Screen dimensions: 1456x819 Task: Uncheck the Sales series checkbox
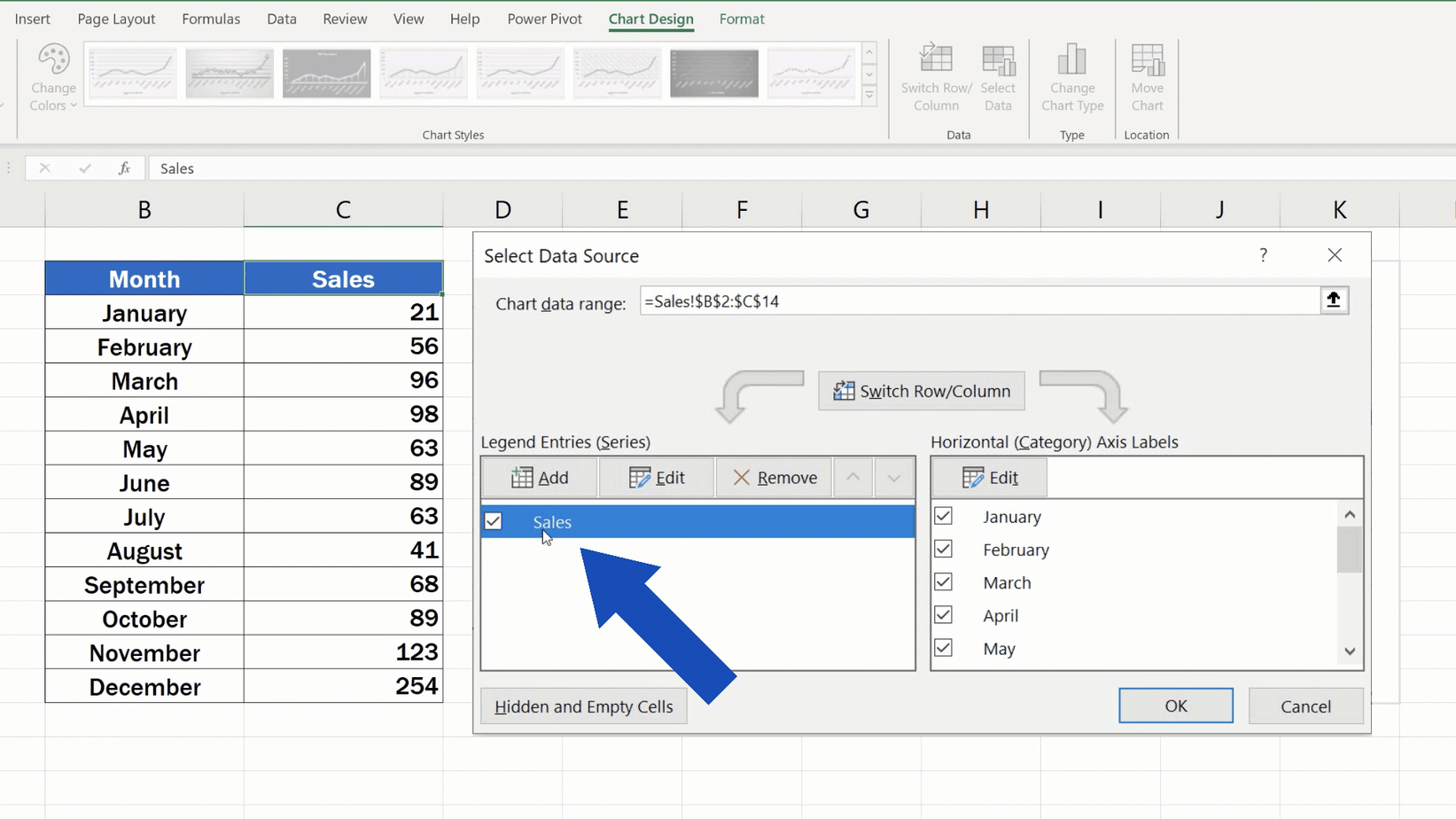[494, 522]
